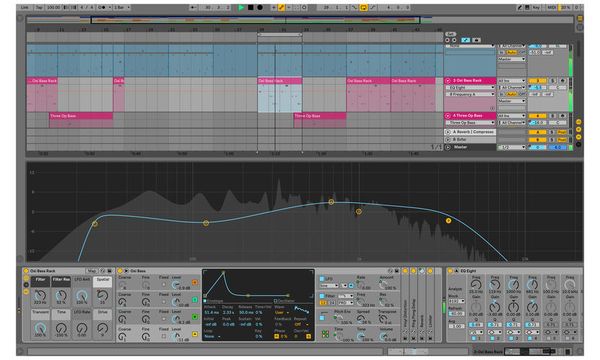Open the Three Op Bass device chooser dropdown
The height and width of the screenshot is (360, 600).
coord(470,122)
